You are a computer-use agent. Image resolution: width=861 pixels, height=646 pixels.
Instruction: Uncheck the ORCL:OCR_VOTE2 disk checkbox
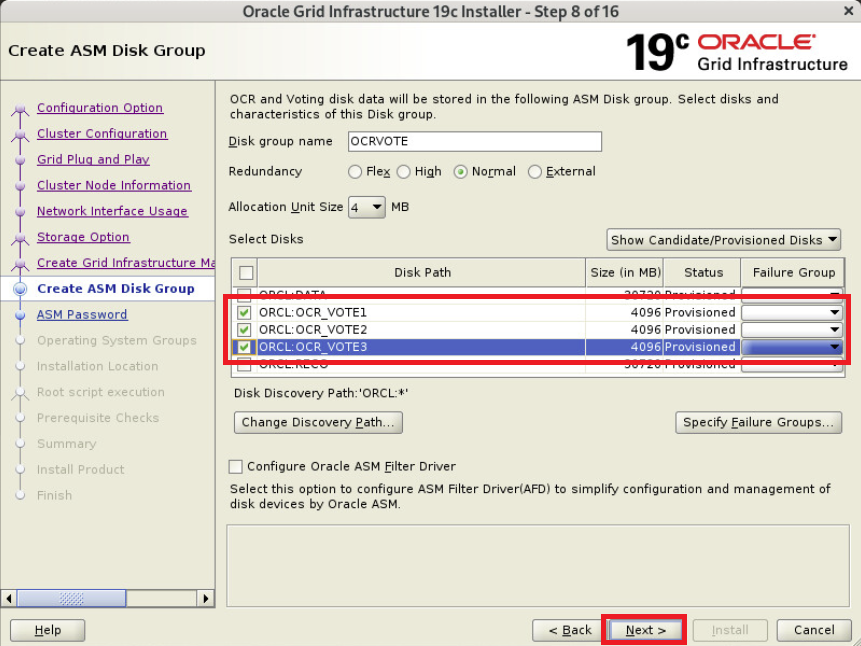[244, 330]
